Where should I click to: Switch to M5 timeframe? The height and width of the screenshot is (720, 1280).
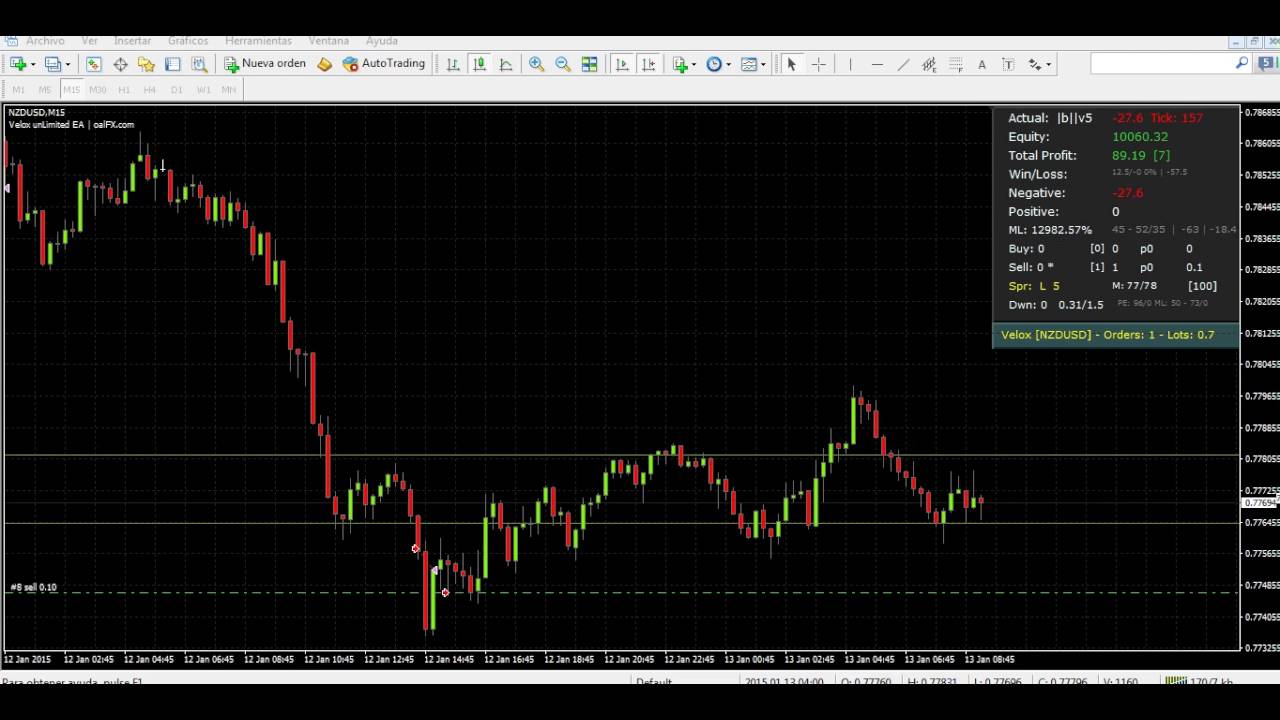[x=44, y=89]
